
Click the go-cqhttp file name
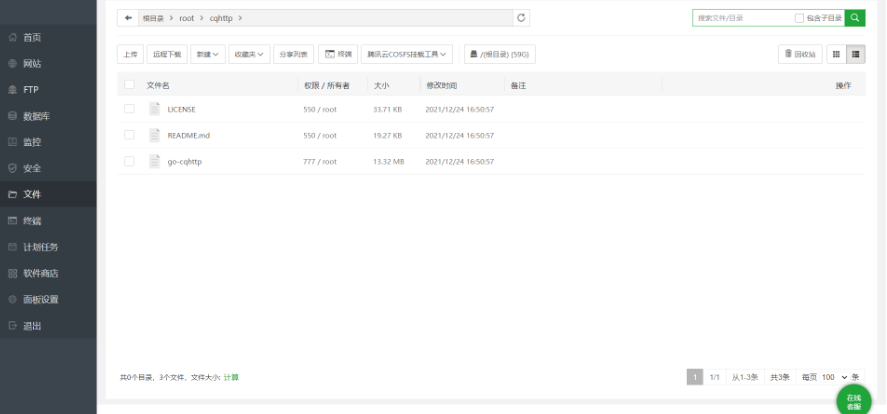tap(184, 162)
